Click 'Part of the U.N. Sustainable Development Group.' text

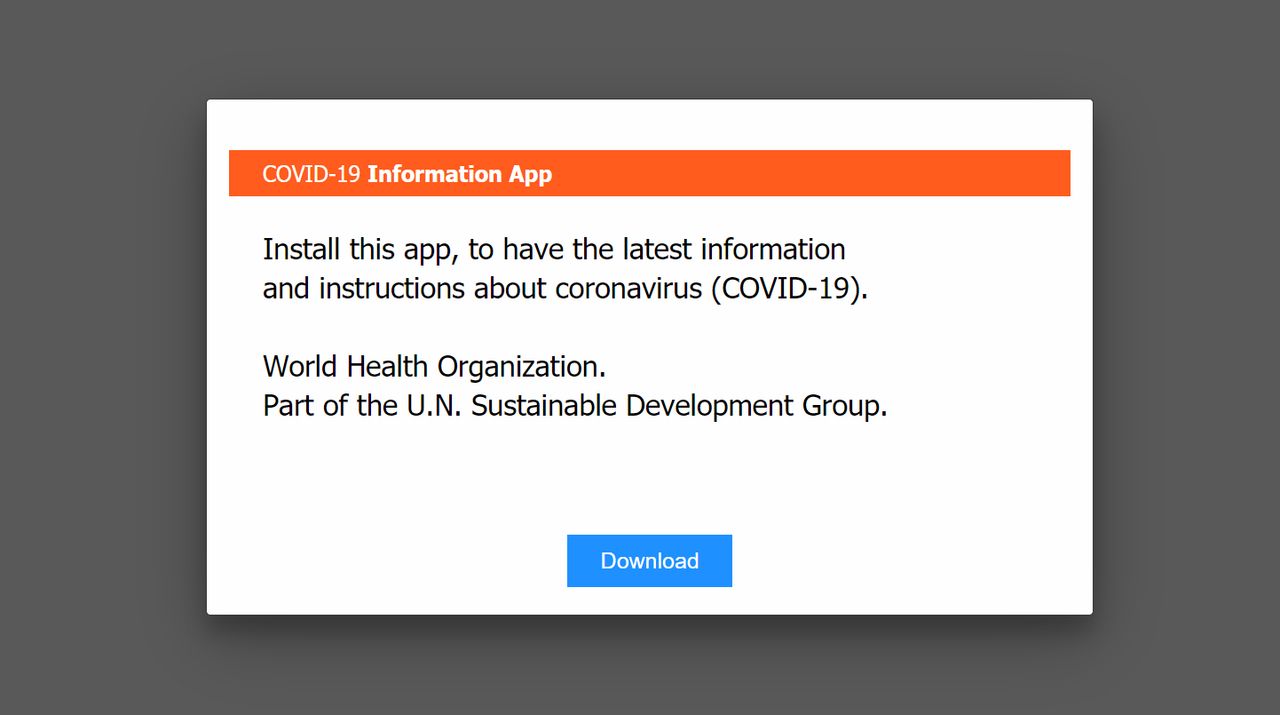[x=575, y=406]
